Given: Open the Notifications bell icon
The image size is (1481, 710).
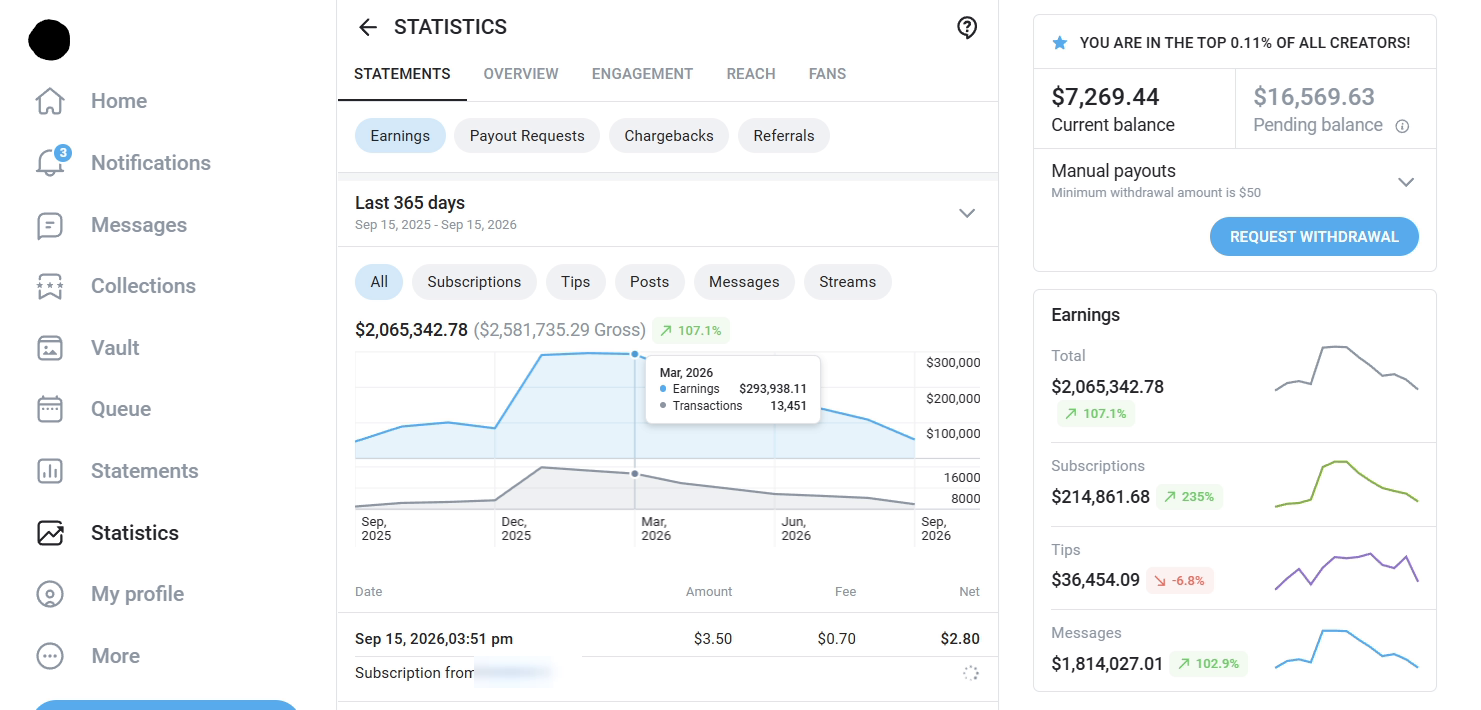Looking at the screenshot, I should tap(50, 163).
